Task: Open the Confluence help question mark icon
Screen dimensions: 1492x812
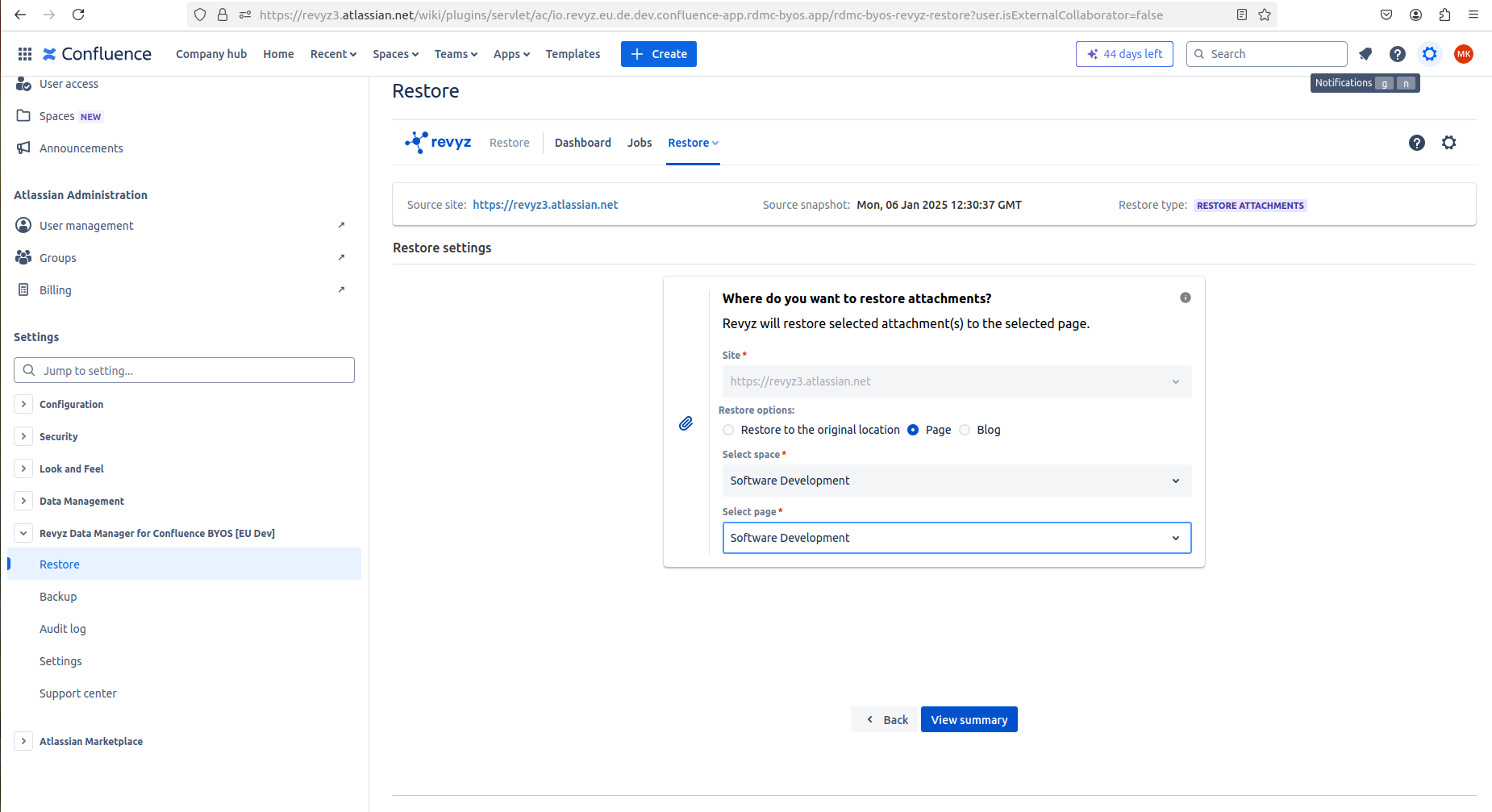Action: coord(1398,54)
